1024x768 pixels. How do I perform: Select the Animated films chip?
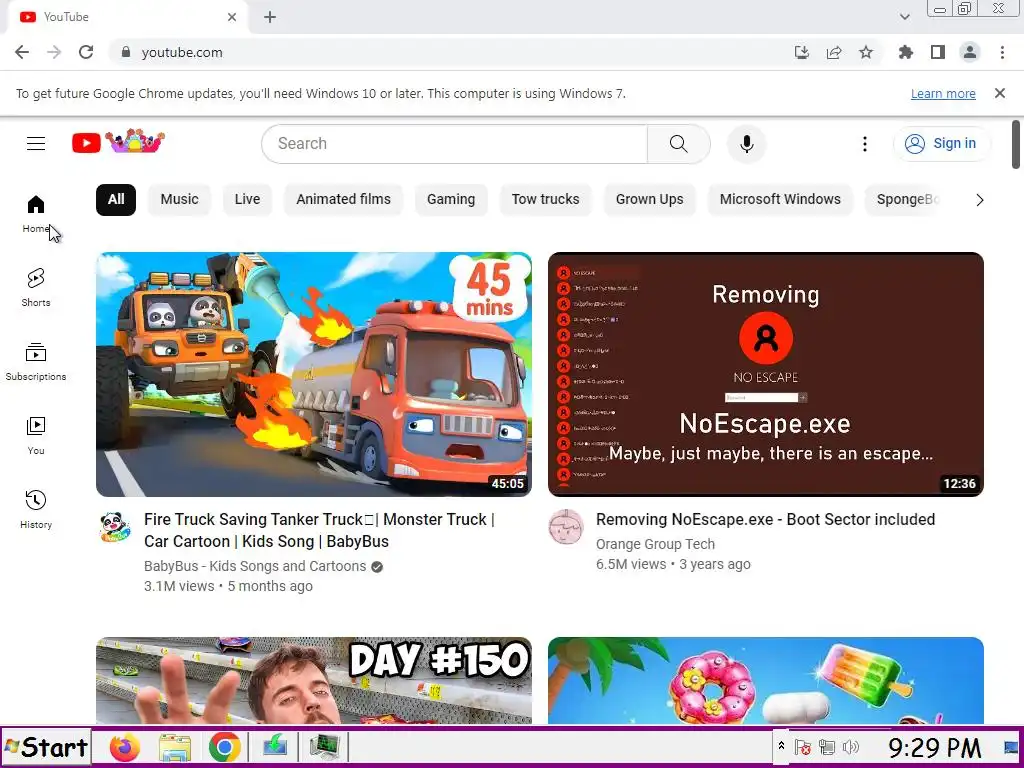[344, 199]
